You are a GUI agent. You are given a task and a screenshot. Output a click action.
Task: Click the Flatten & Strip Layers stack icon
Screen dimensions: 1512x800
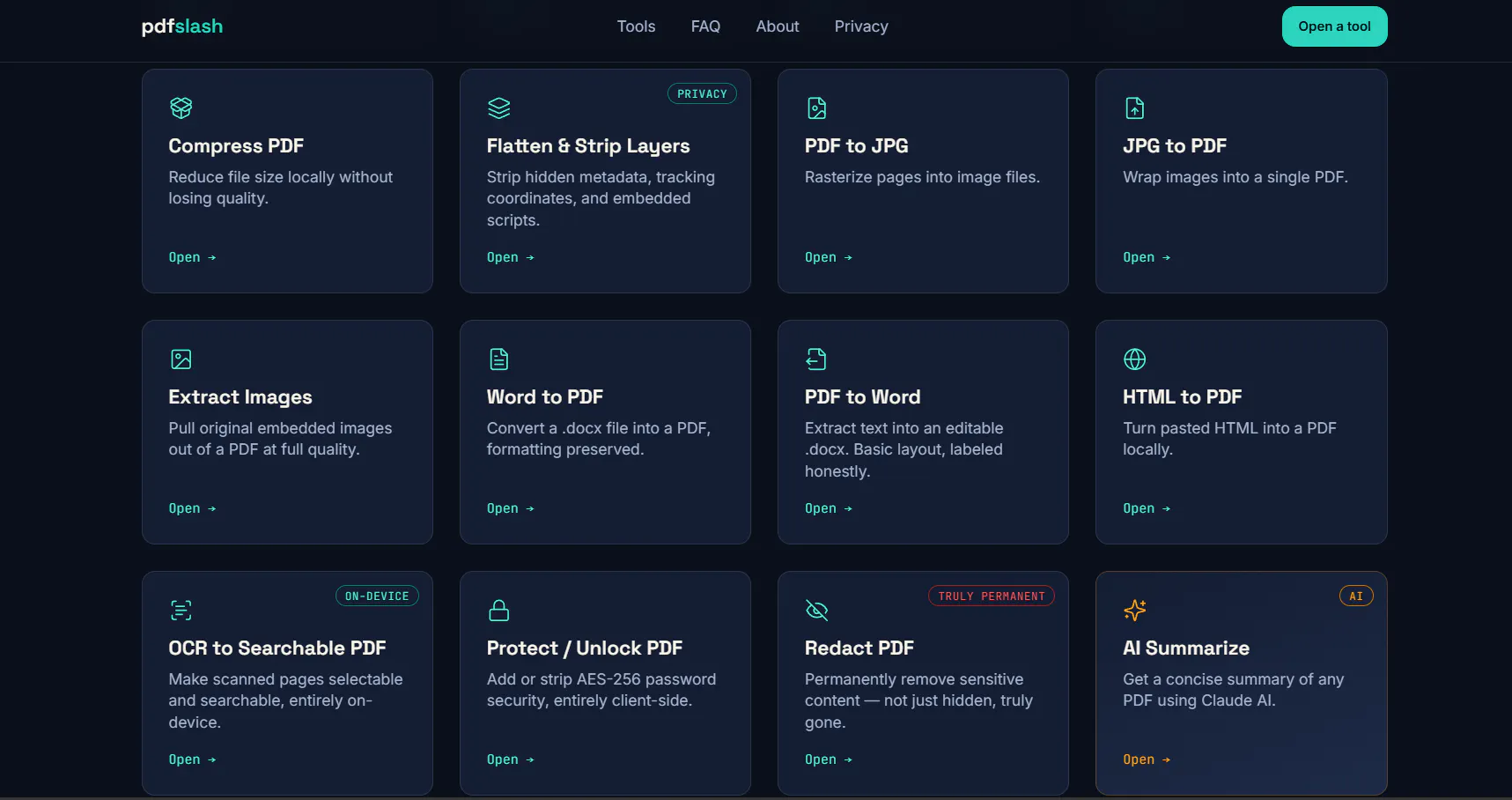498,108
